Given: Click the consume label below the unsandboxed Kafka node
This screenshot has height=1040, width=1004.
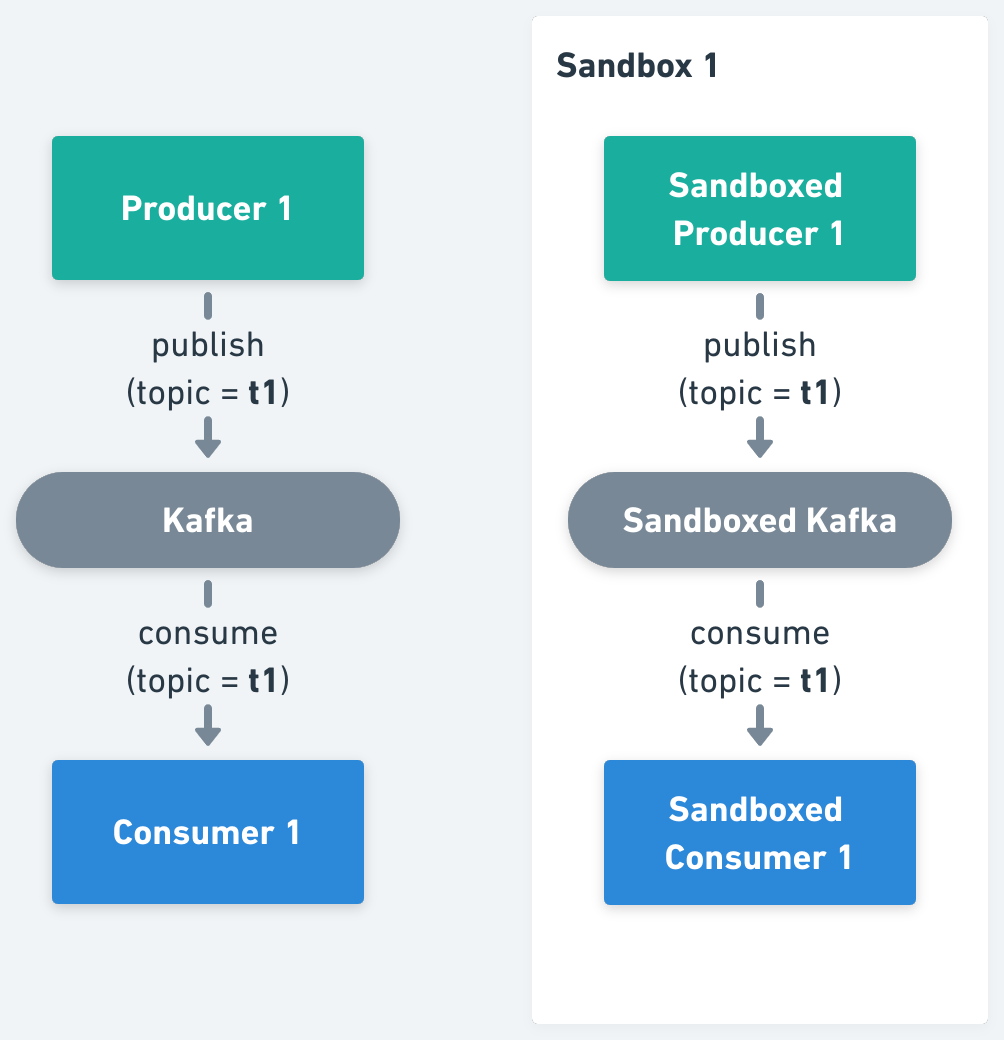Looking at the screenshot, I should [207, 633].
